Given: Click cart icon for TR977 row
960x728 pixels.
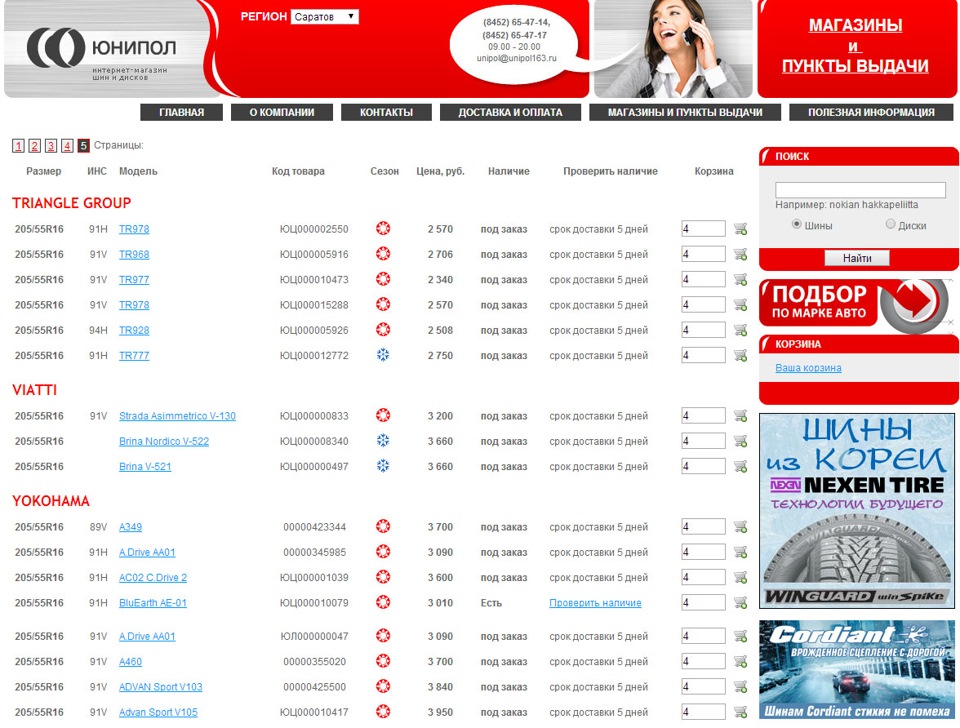Looking at the screenshot, I should coord(740,279).
